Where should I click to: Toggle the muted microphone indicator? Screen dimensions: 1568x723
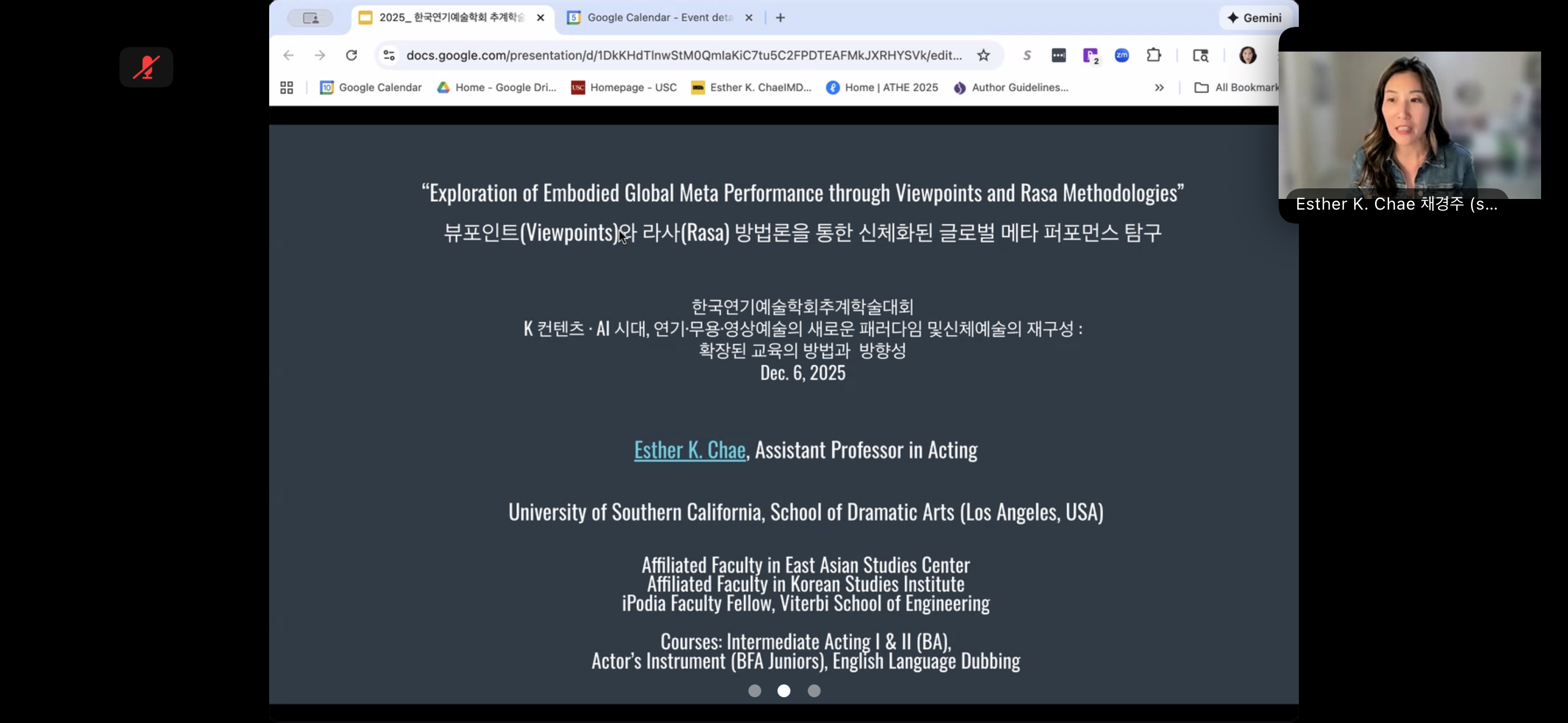click(x=146, y=67)
